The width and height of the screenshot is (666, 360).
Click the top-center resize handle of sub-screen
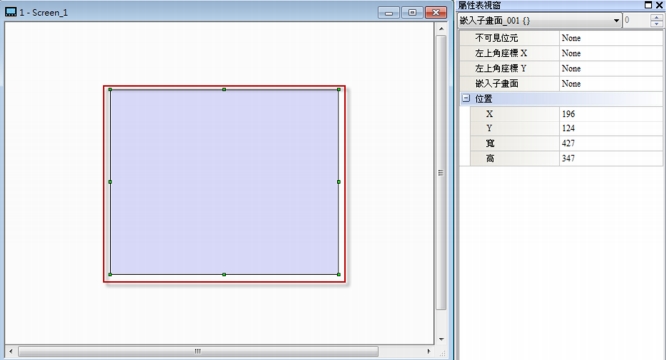click(224, 90)
